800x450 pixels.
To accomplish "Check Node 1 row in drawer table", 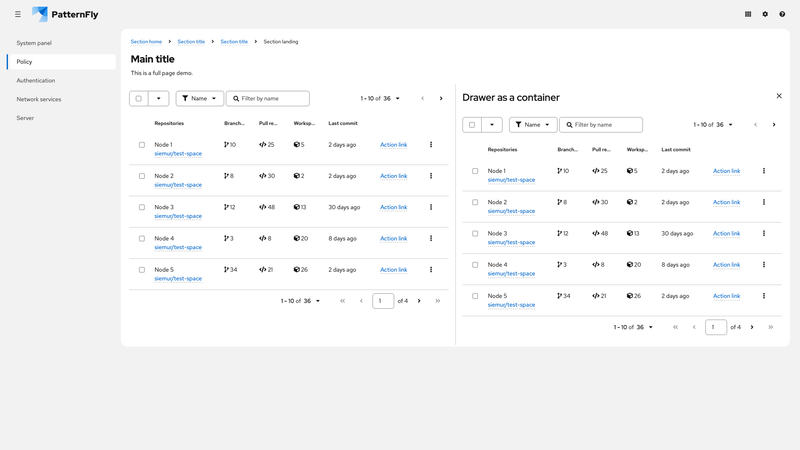I will (475, 171).
